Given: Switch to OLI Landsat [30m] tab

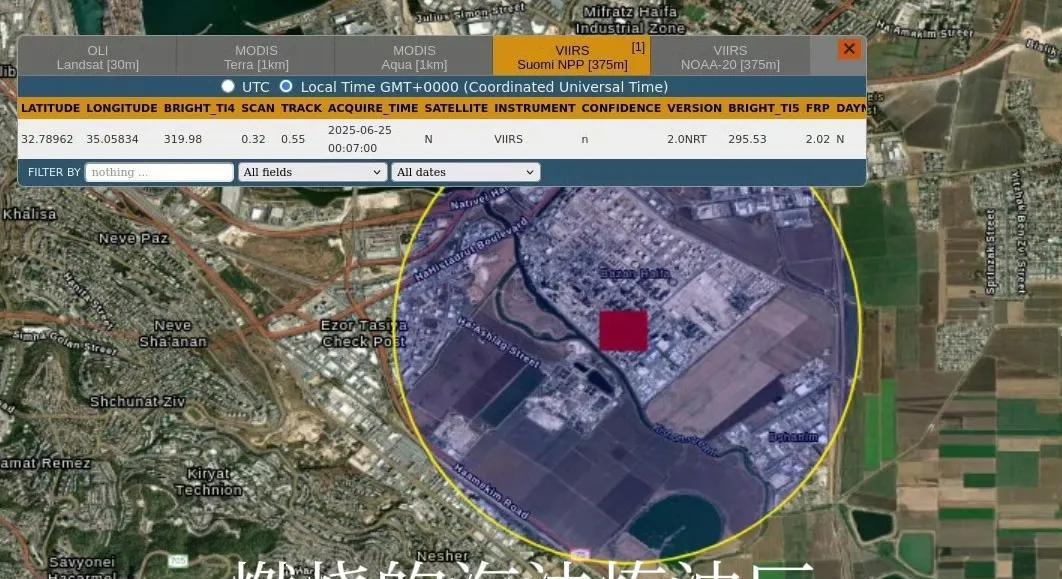Looking at the screenshot, I should 98,57.
